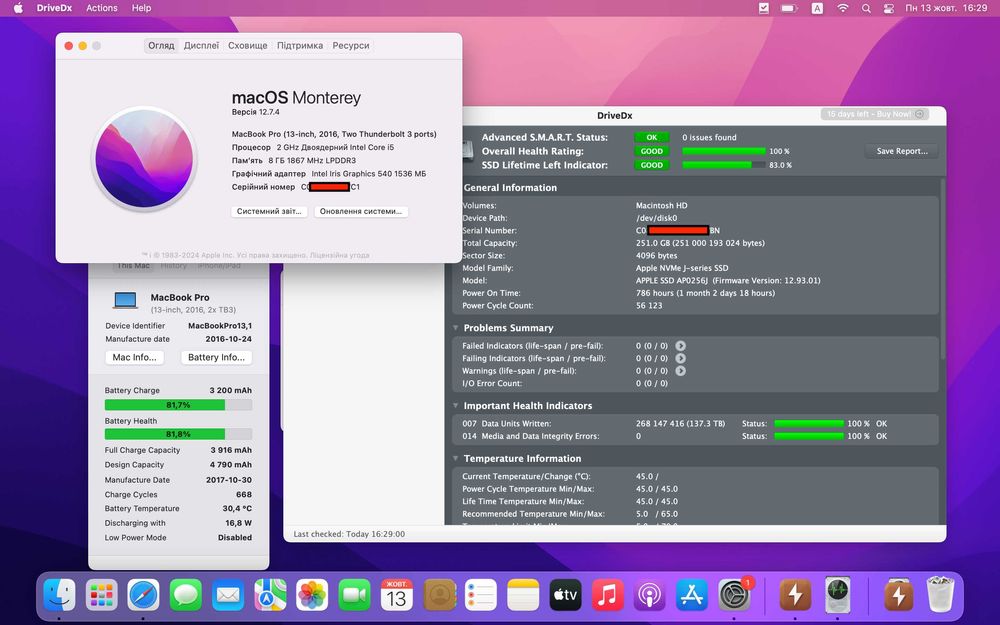
Task: Open Podcasts from the dock
Action: [649, 596]
